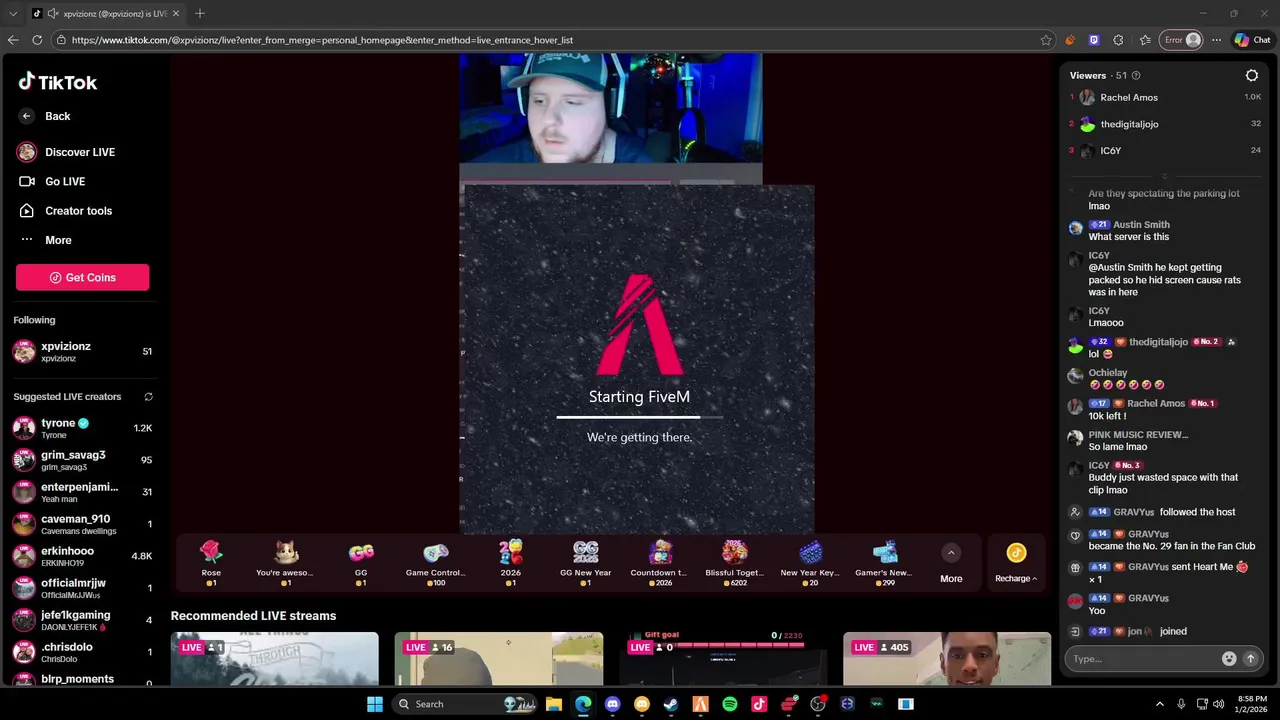Open Discord from taskbar
The image size is (1280, 720).
point(612,704)
